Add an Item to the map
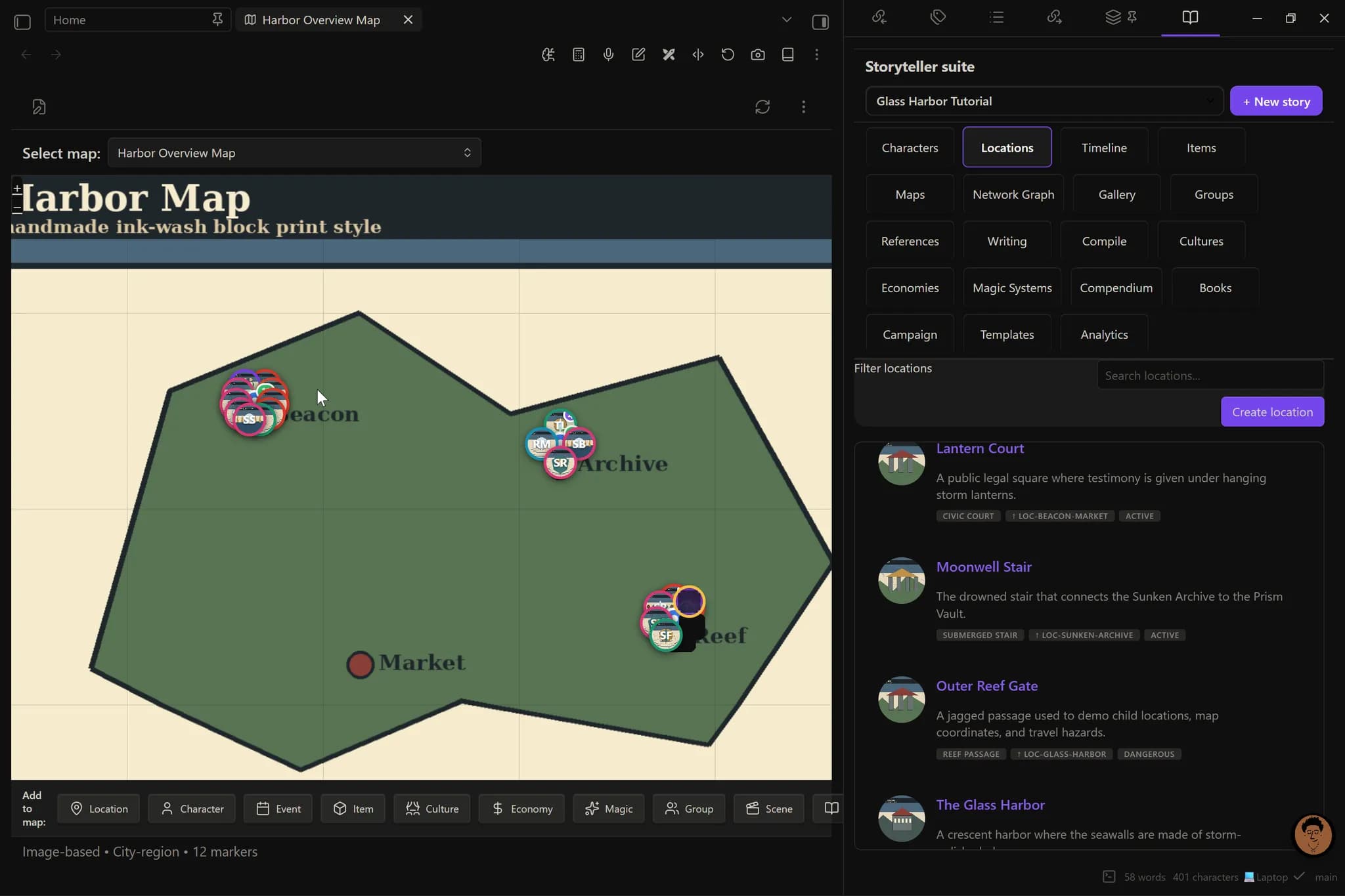 point(353,808)
